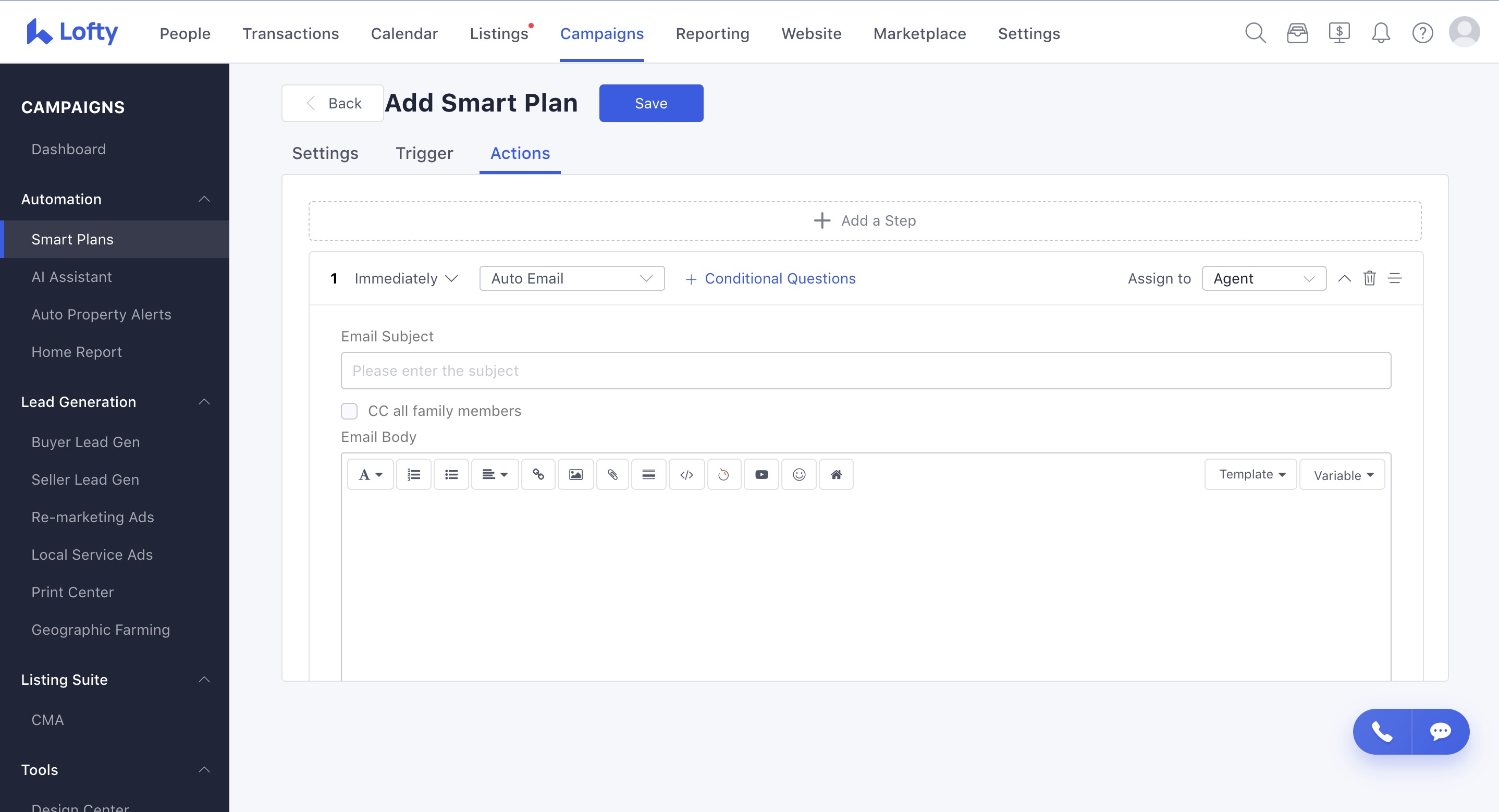Open the help question mark icon
This screenshot has height=812, width=1499.
1422,33
